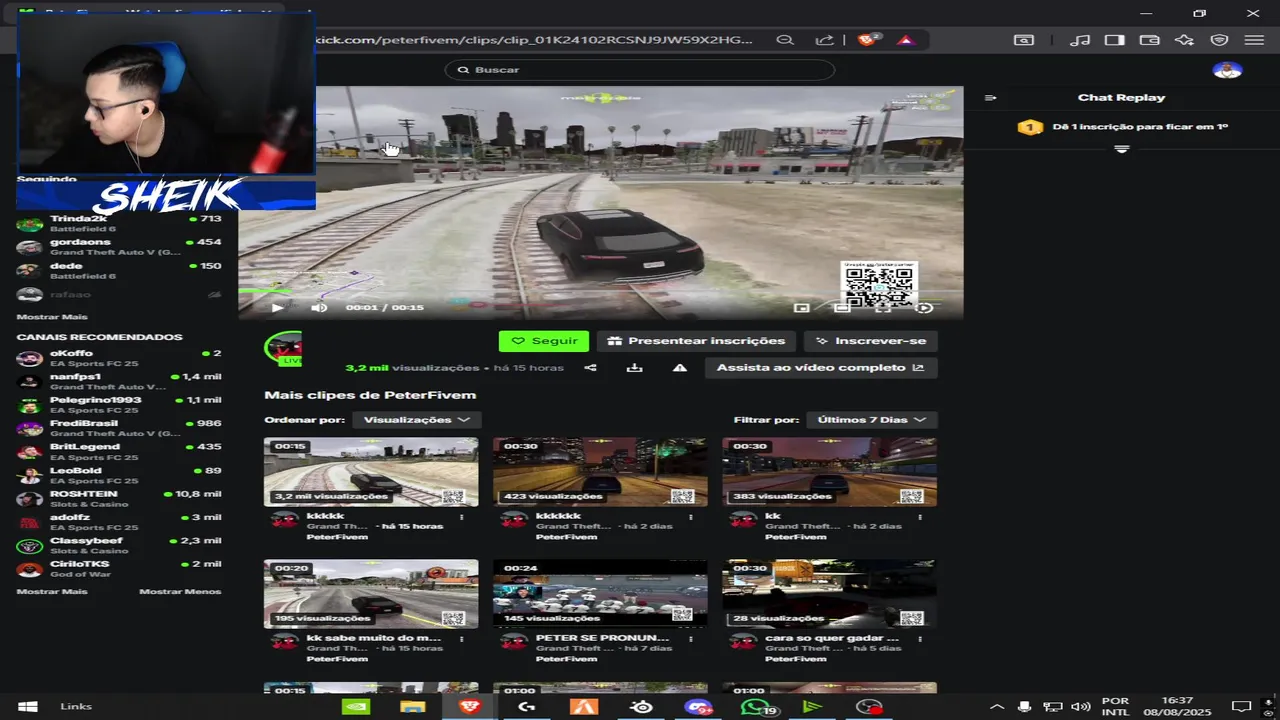The height and width of the screenshot is (720, 1280).
Task: Share the clip via share icon
Action: coord(590,368)
